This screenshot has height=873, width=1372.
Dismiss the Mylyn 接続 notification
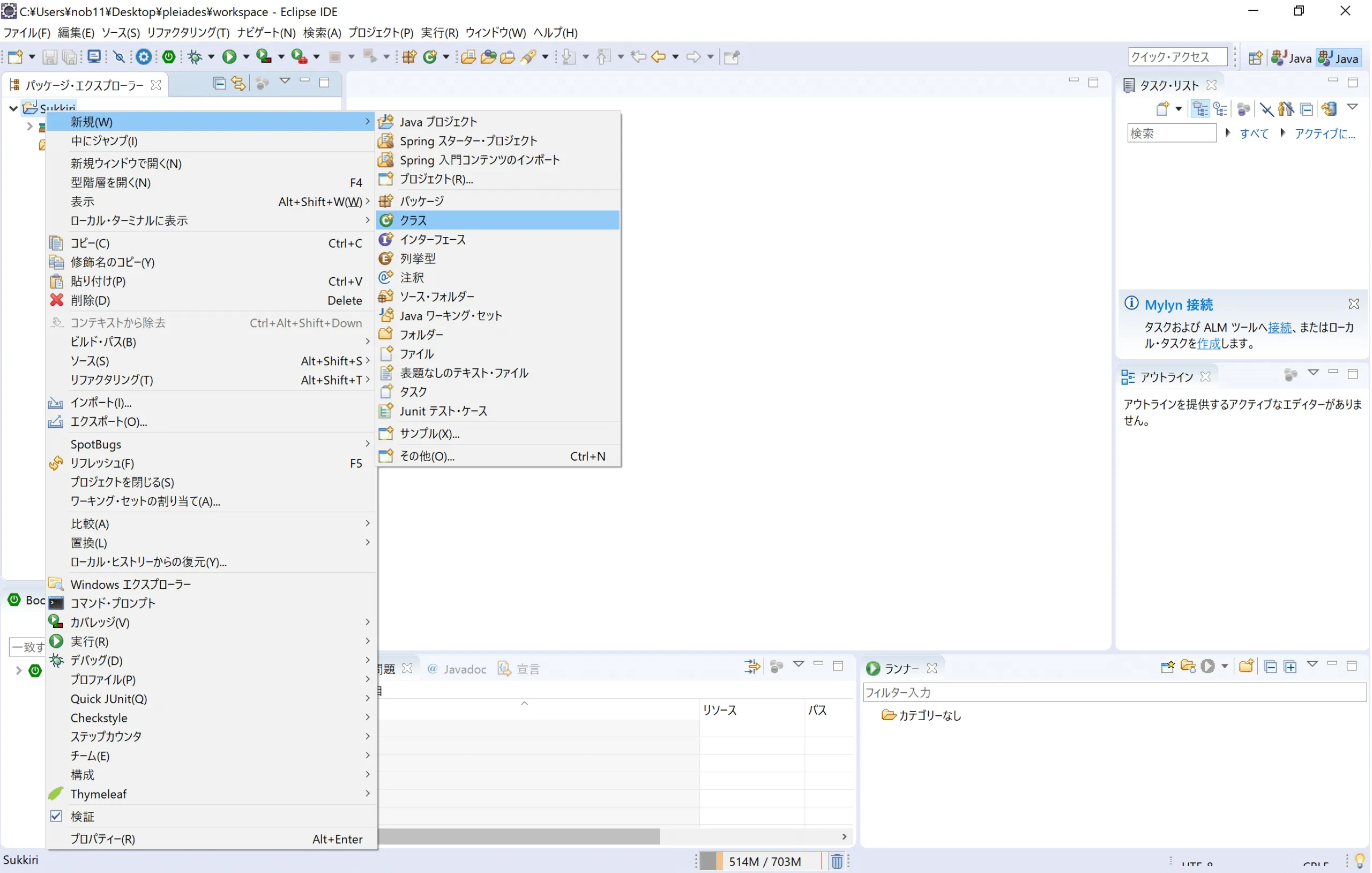click(x=1354, y=304)
